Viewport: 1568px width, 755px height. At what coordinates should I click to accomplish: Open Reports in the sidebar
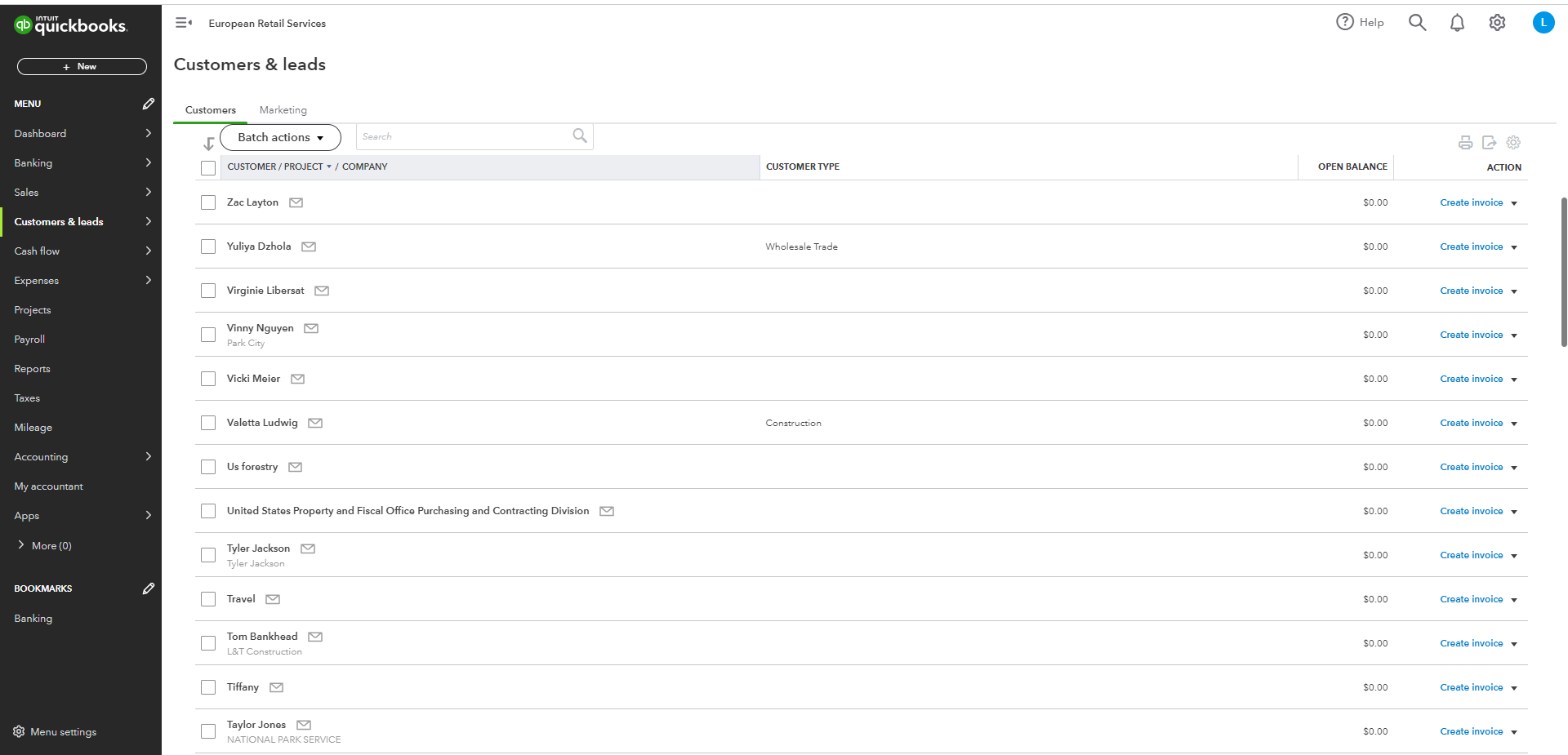(81, 368)
